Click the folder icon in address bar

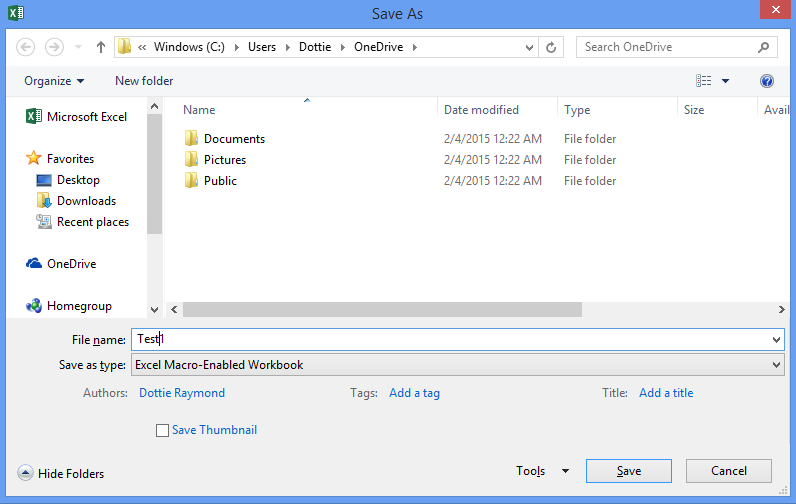click(124, 47)
